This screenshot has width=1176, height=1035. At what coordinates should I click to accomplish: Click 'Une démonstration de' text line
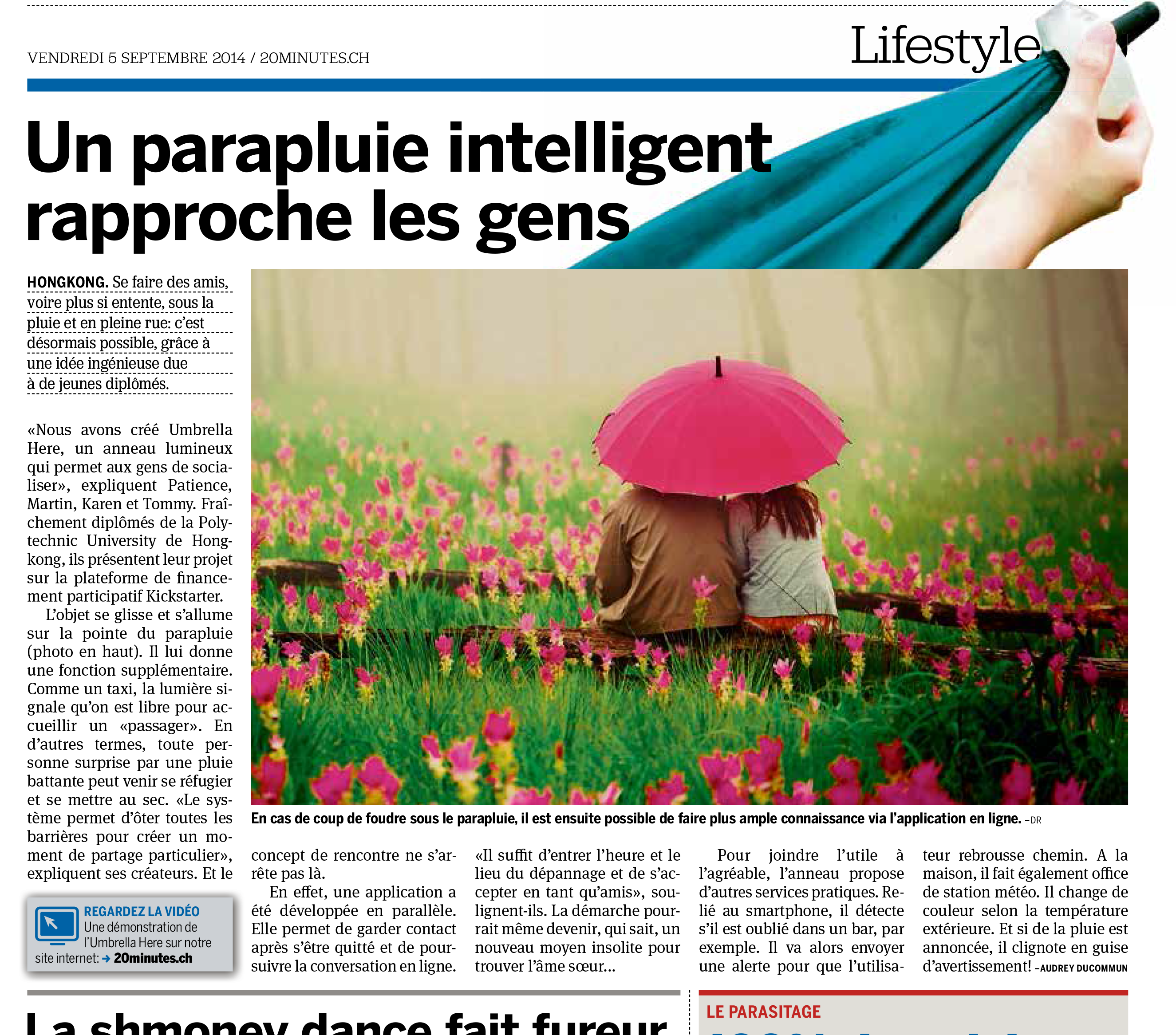tap(140, 927)
